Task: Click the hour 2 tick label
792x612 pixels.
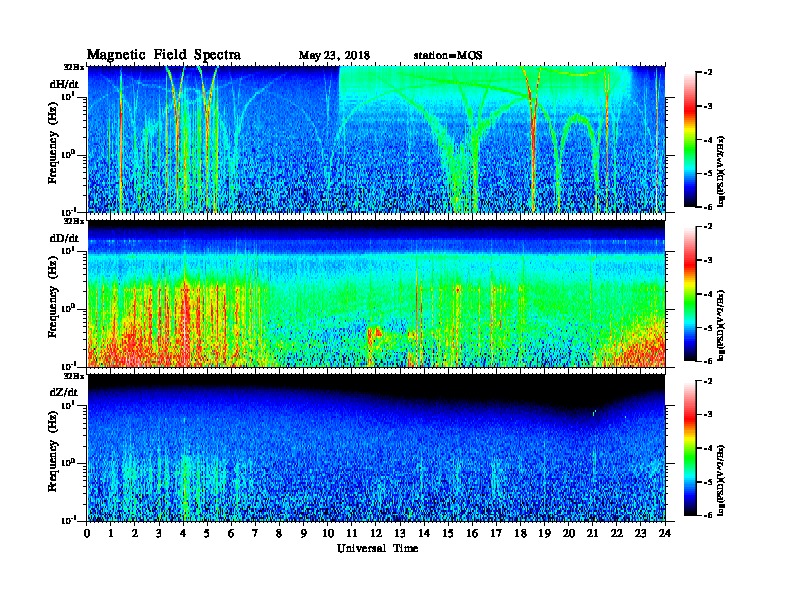Action: [135, 534]
